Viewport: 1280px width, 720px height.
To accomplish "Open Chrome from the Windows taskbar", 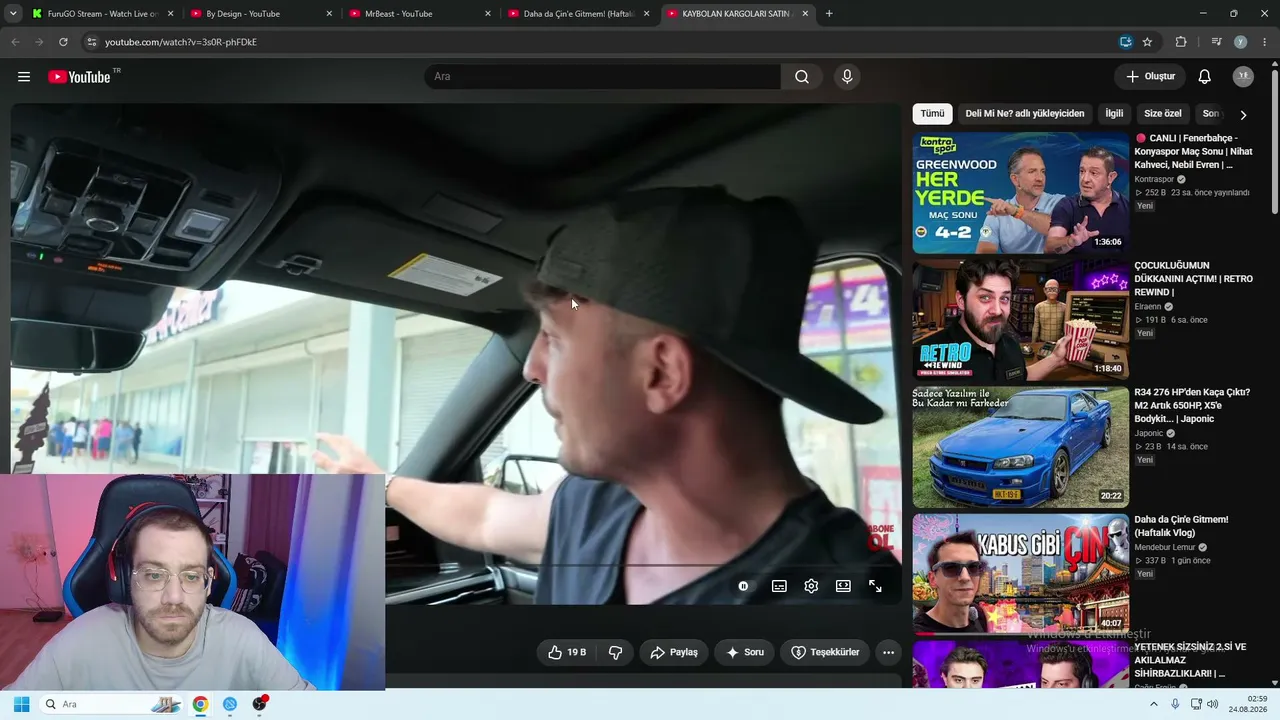I will pyautogui.click(x=200, y=704).
